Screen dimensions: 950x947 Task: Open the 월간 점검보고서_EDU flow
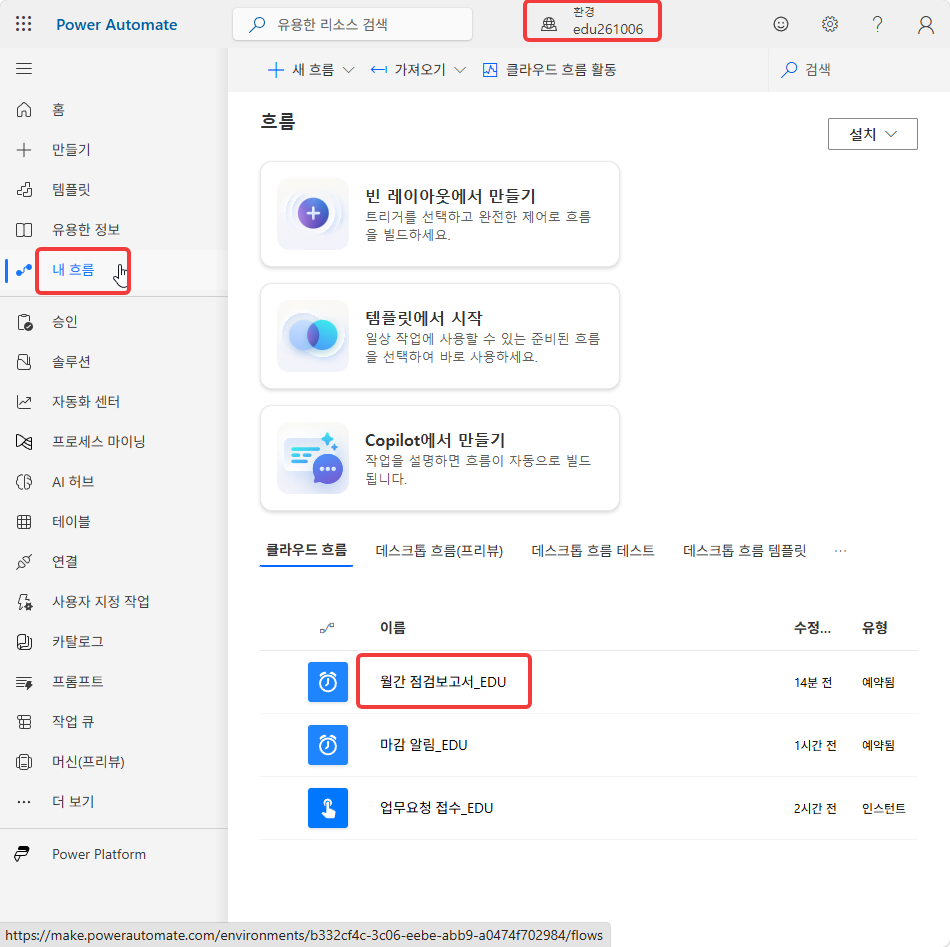coord(443,682)
